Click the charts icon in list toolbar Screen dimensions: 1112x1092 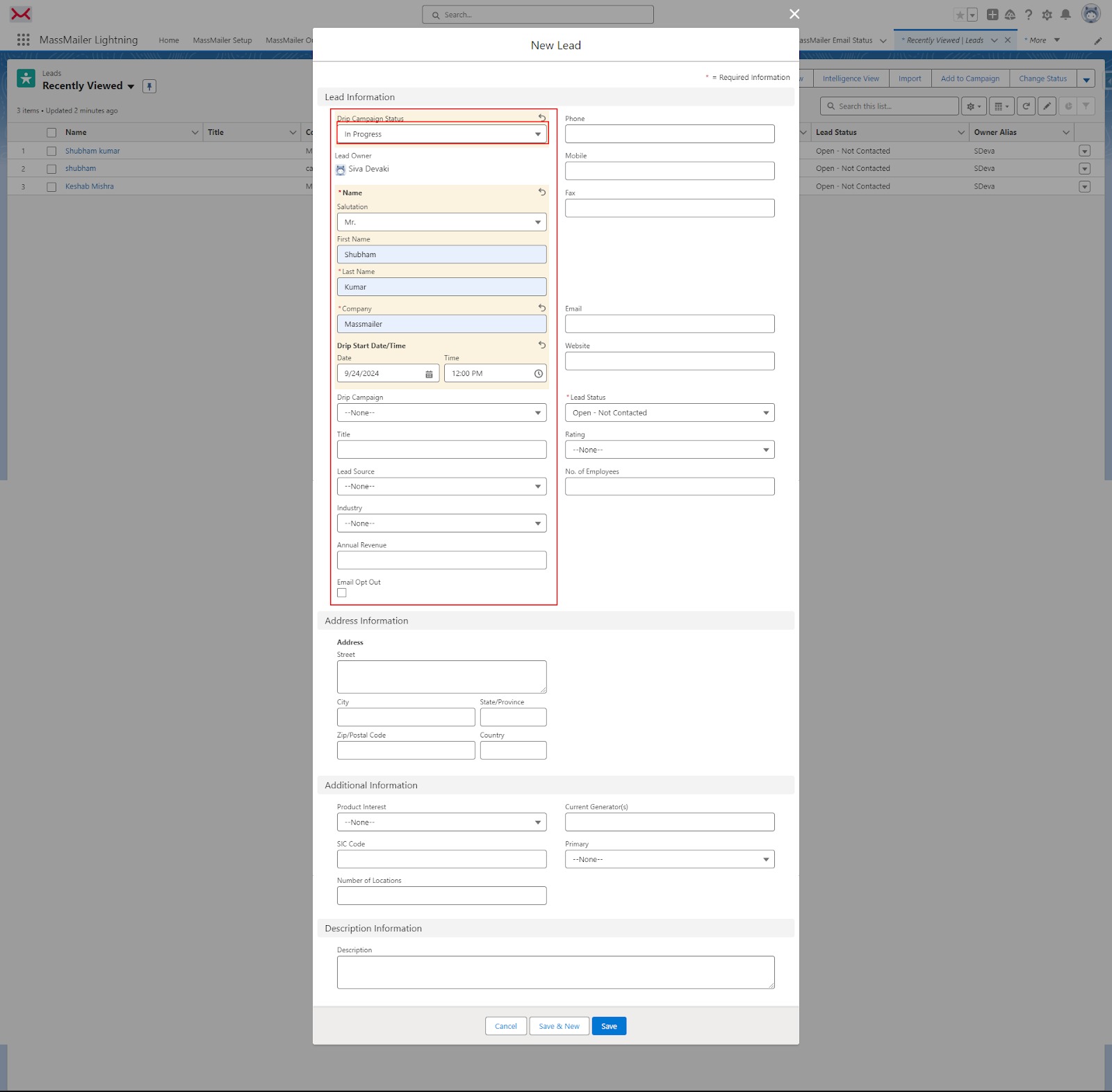[x=1068, y=106]
